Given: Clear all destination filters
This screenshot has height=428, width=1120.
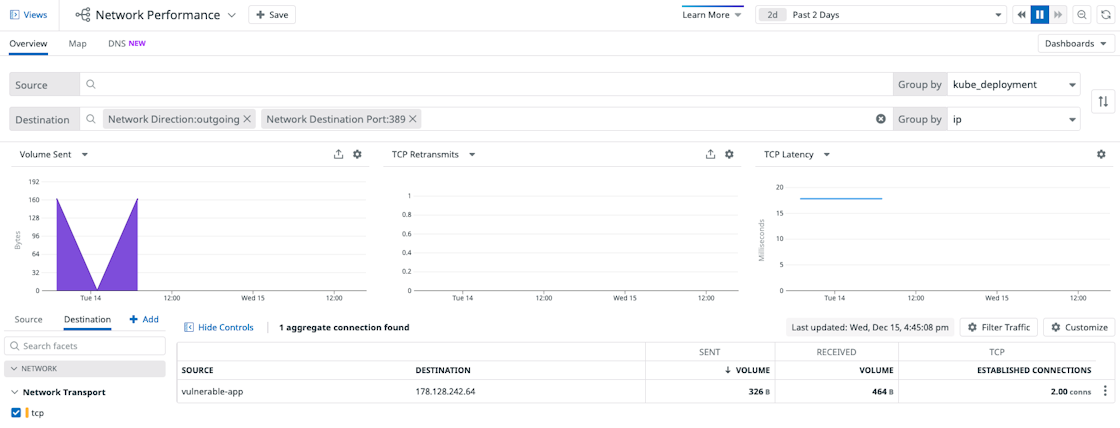Looking at the screenshot, I should pyautogui.click(x=881, y=119).
